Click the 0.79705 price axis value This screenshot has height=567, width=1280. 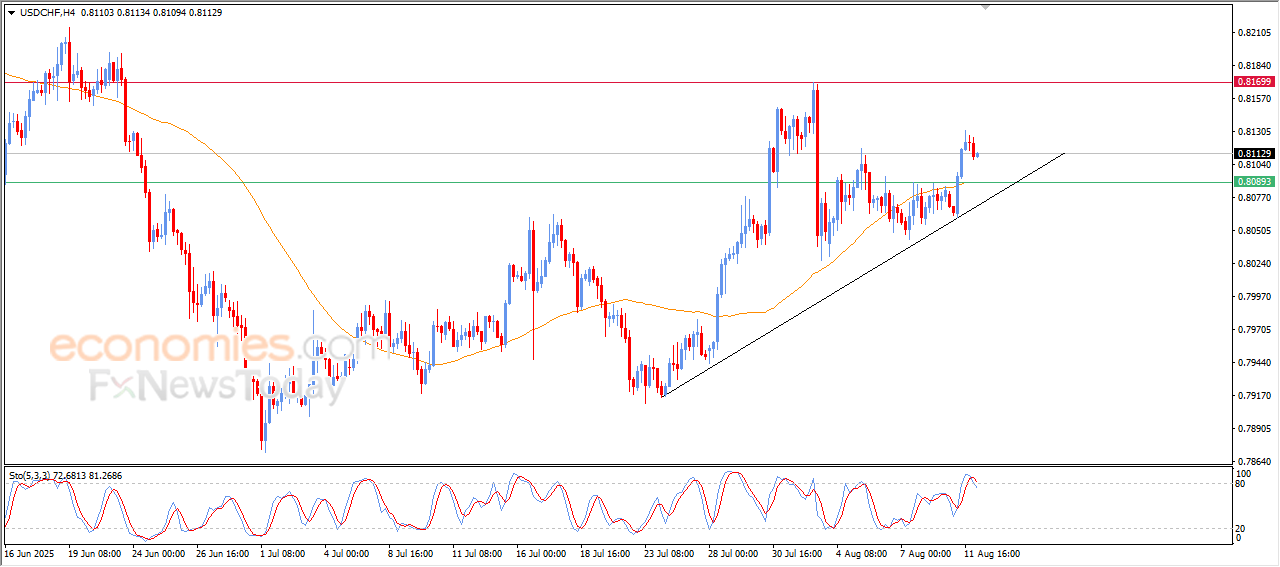pos(1254,330)
